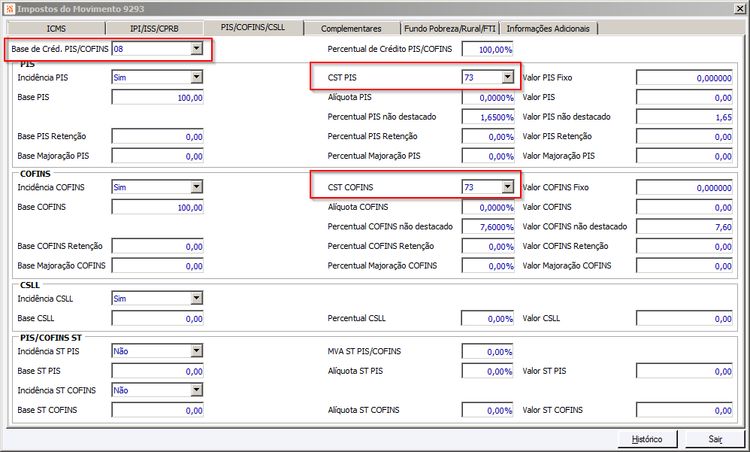Select the PIS/COFINS/CSLL tab
This screenshot has width=750, height=452.
point(253,27)
